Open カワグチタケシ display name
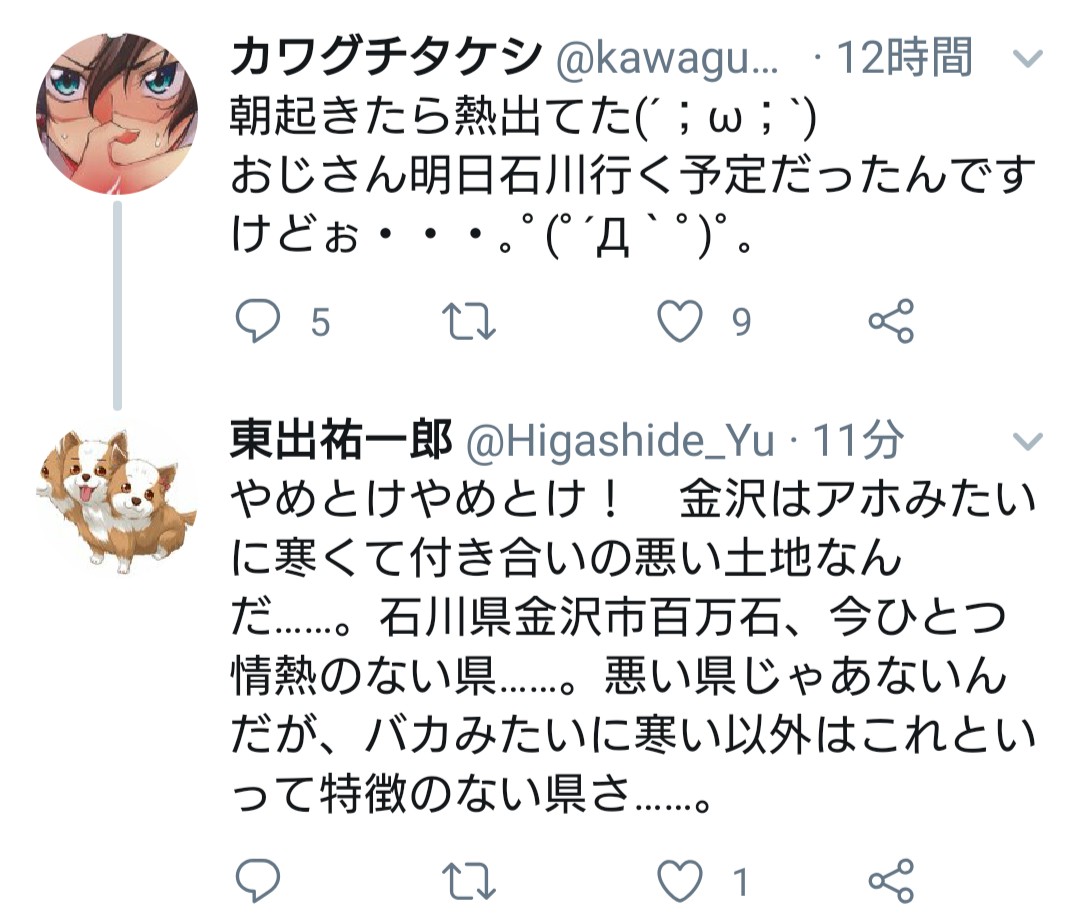 pos(386,56)
